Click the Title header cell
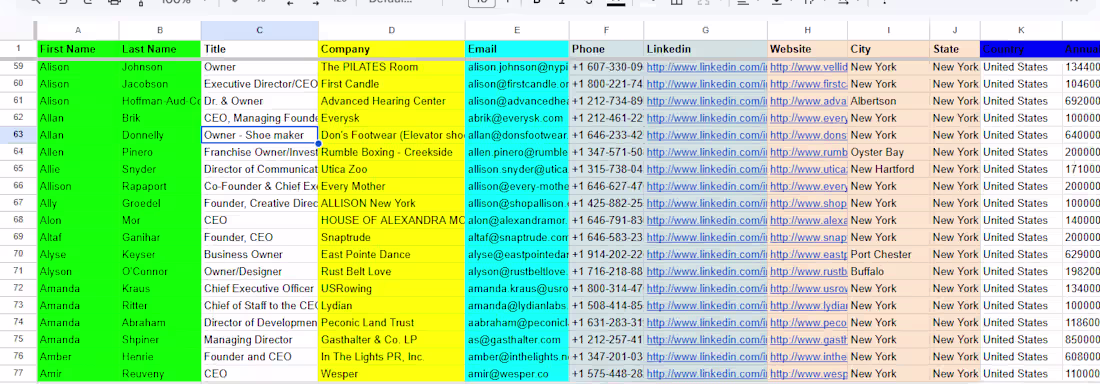This screenshot has height=384, width=1100. 260,49
